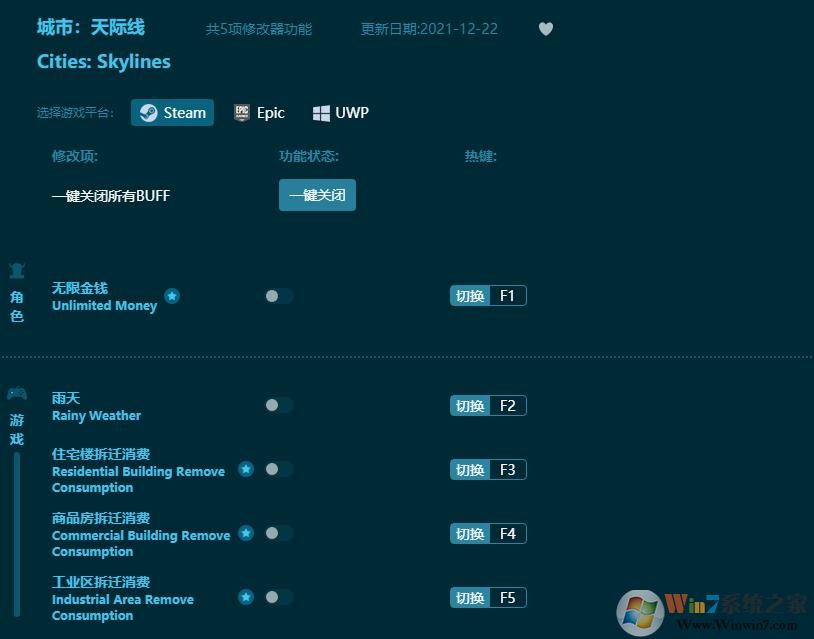The width and height of the screenshot is (814, 639).
Task: Click the Epic Games icon
Action: [x=243, y=112]
